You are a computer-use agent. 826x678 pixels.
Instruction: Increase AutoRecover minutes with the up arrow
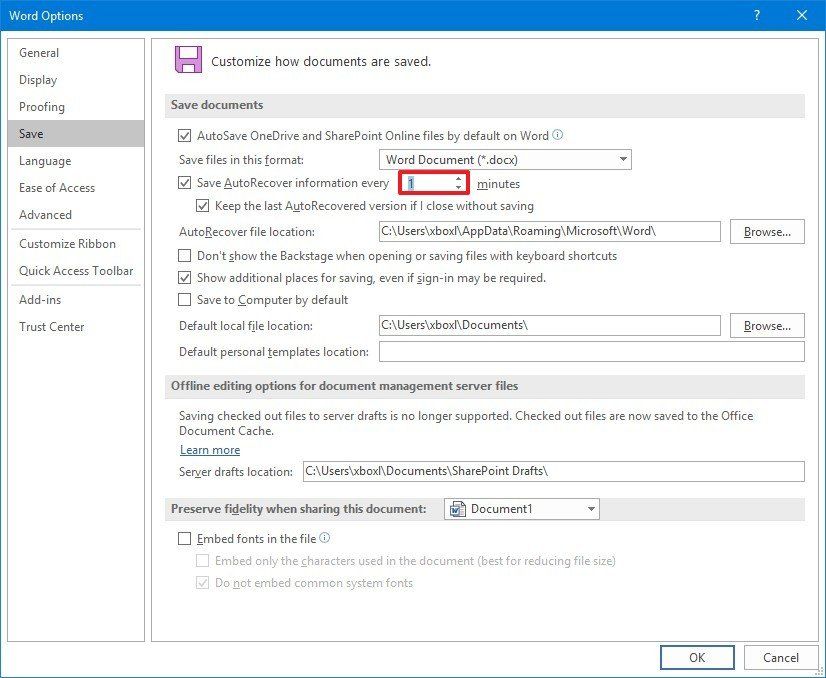458,179
